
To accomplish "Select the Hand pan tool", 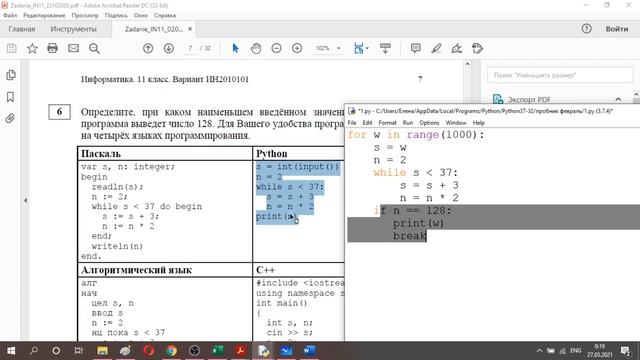I will 256,49.
